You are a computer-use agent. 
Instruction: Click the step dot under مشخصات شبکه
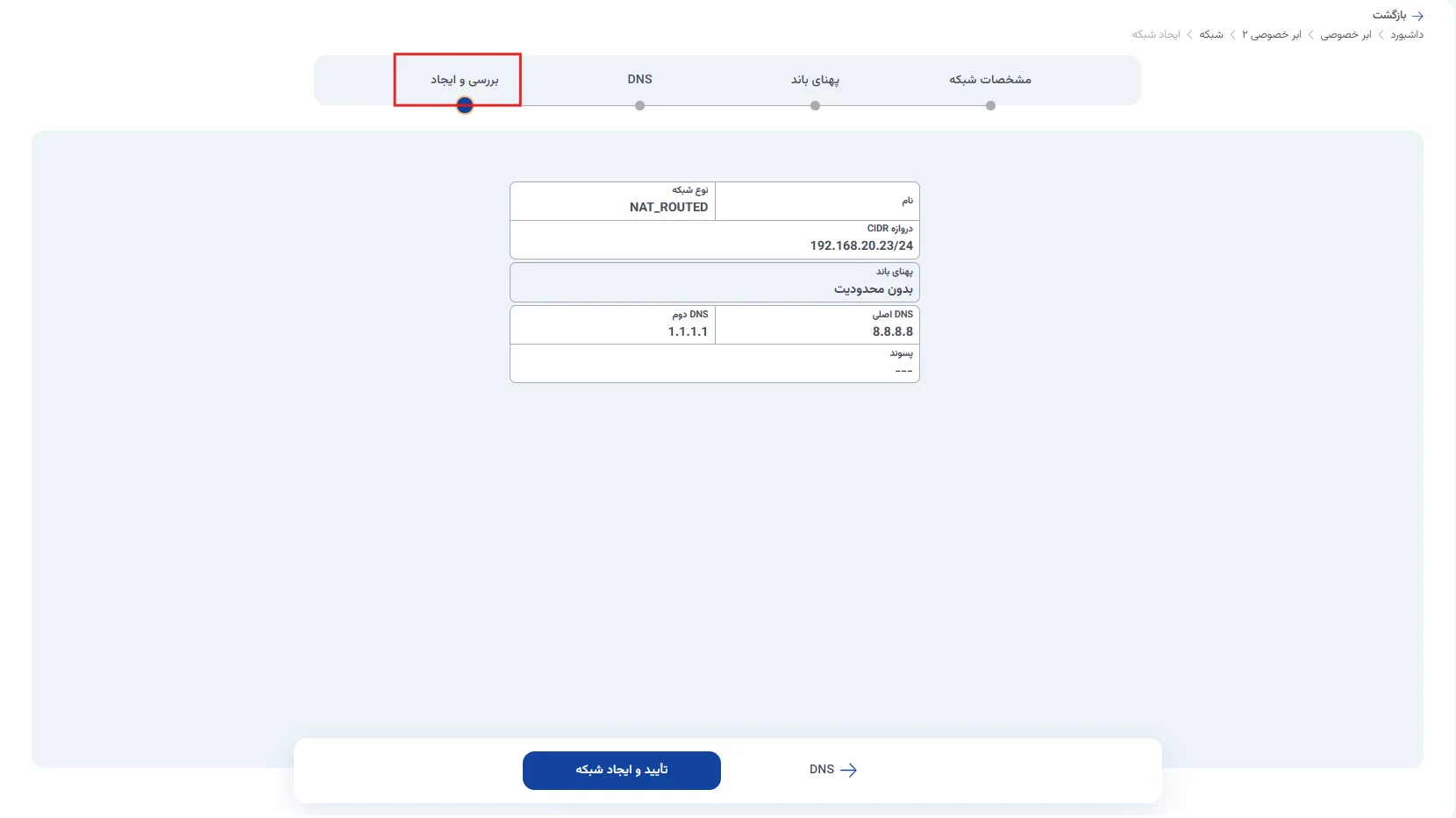990,105
